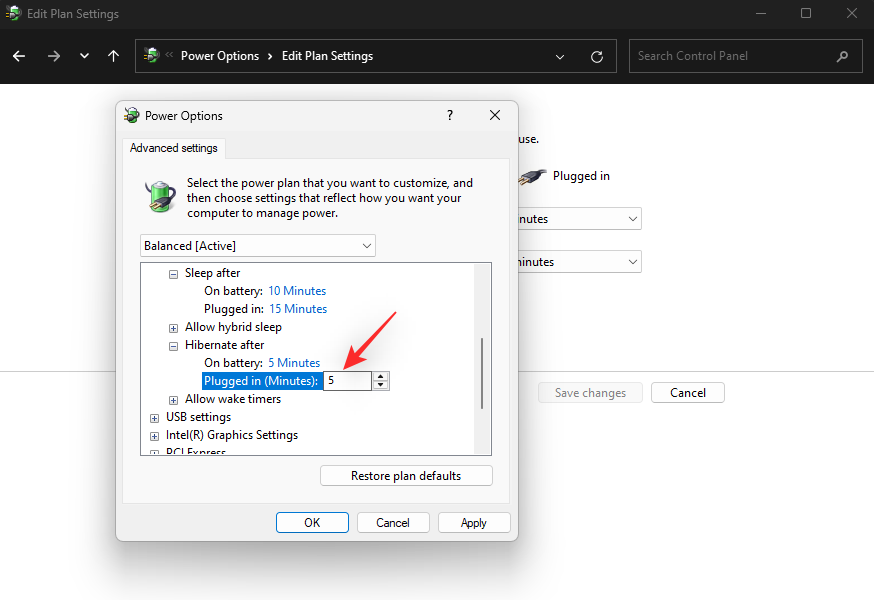Open recent locations chevron
This screenshot has width=874, height=600.
[84, 56]
